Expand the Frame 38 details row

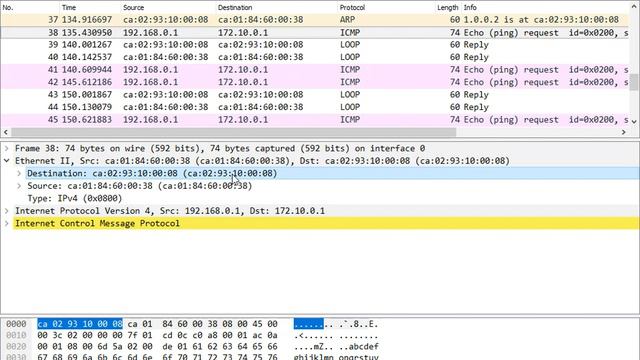click(x=7, y=148)
